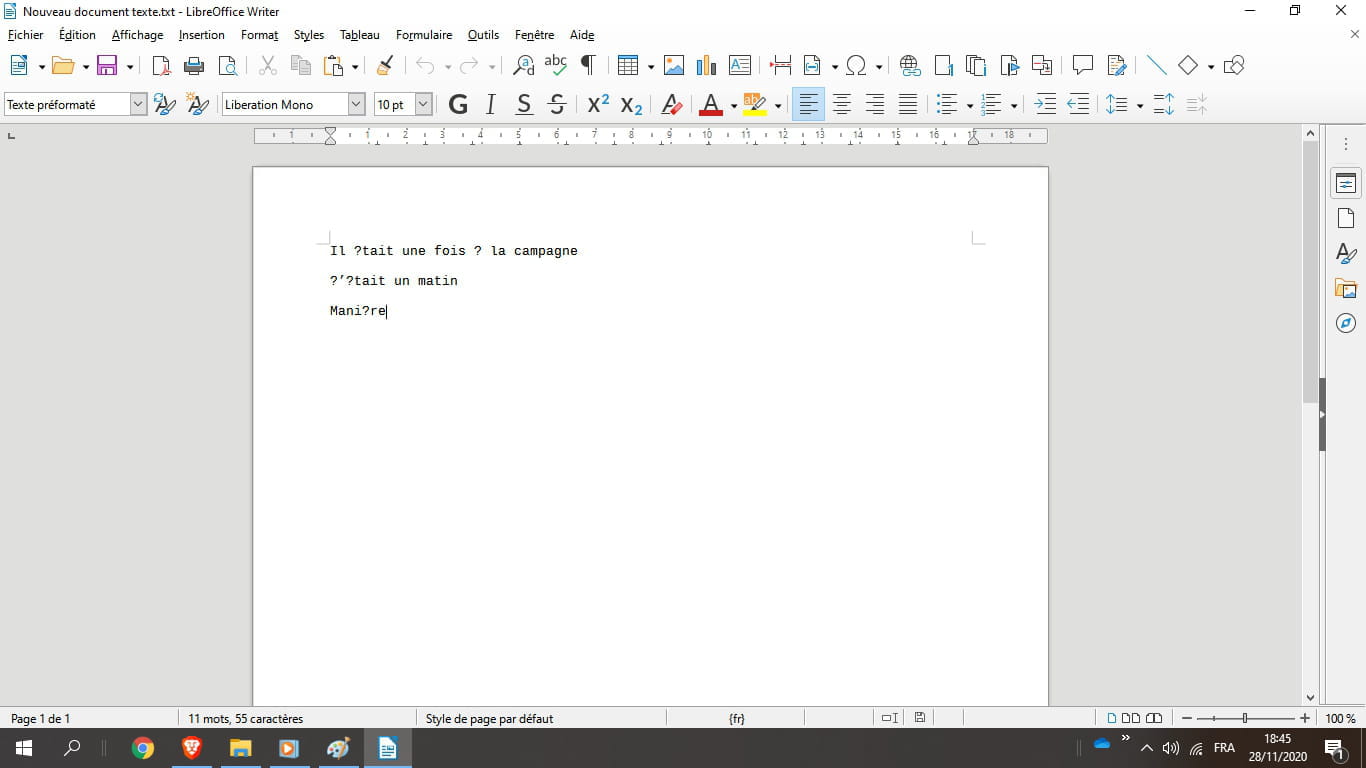Expand the paragraph style dropdown

point(138,104)
